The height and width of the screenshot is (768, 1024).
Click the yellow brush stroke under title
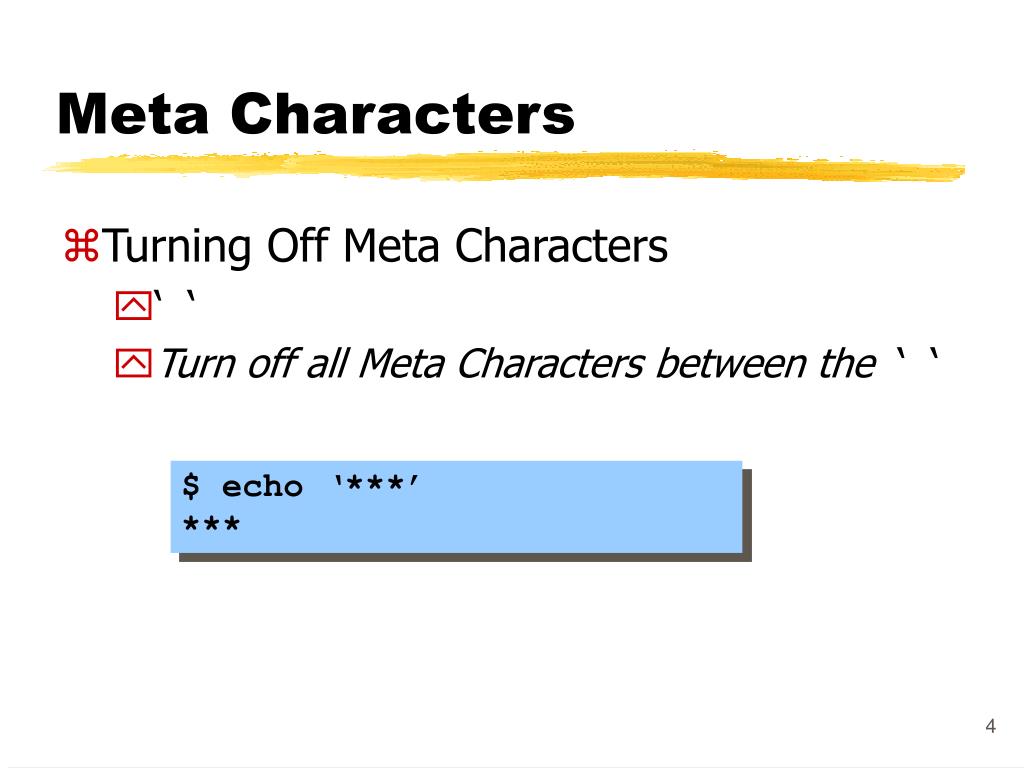coord(504,167)
